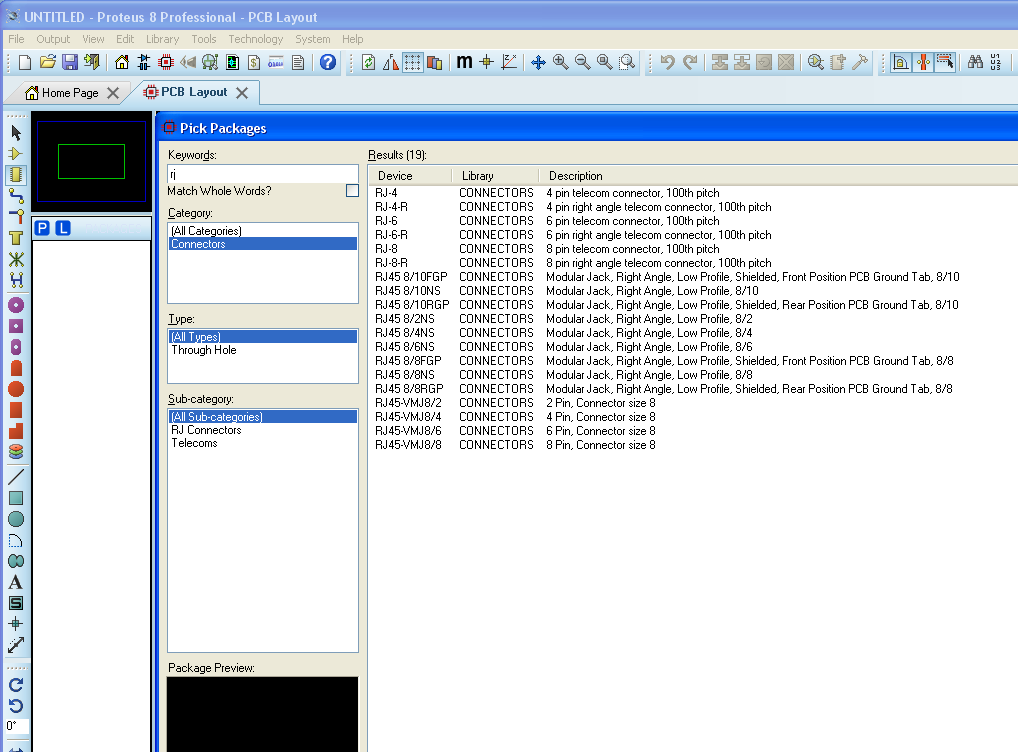Image resolution: width=1018 pixels, height=752 pixels.
Task: Select '(All Categories)' in Category list
Action: coord(263,231)
